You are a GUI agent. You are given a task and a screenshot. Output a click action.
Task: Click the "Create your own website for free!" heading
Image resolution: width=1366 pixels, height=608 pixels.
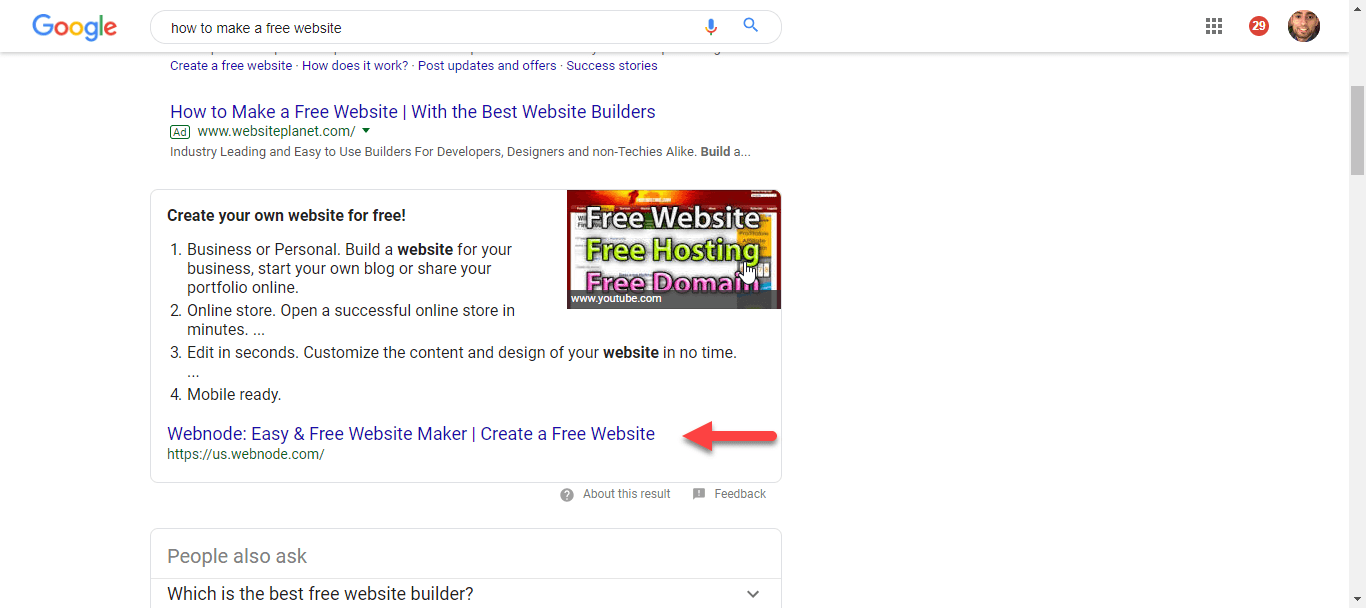coord(286,216)
